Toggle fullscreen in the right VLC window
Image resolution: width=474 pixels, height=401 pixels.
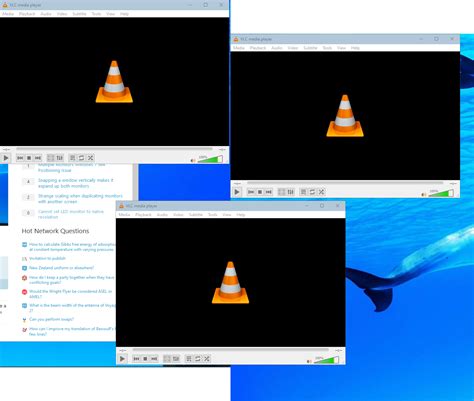click(282, 192)
